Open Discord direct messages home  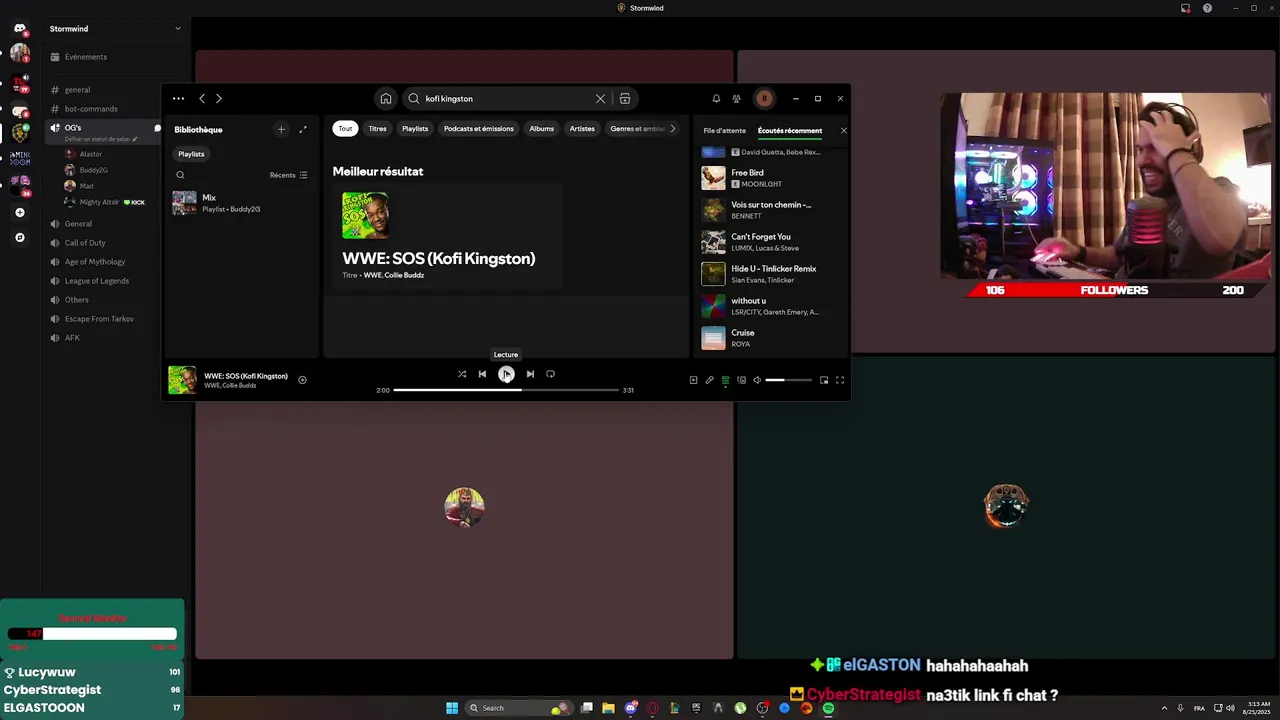(x=20, y=28)
